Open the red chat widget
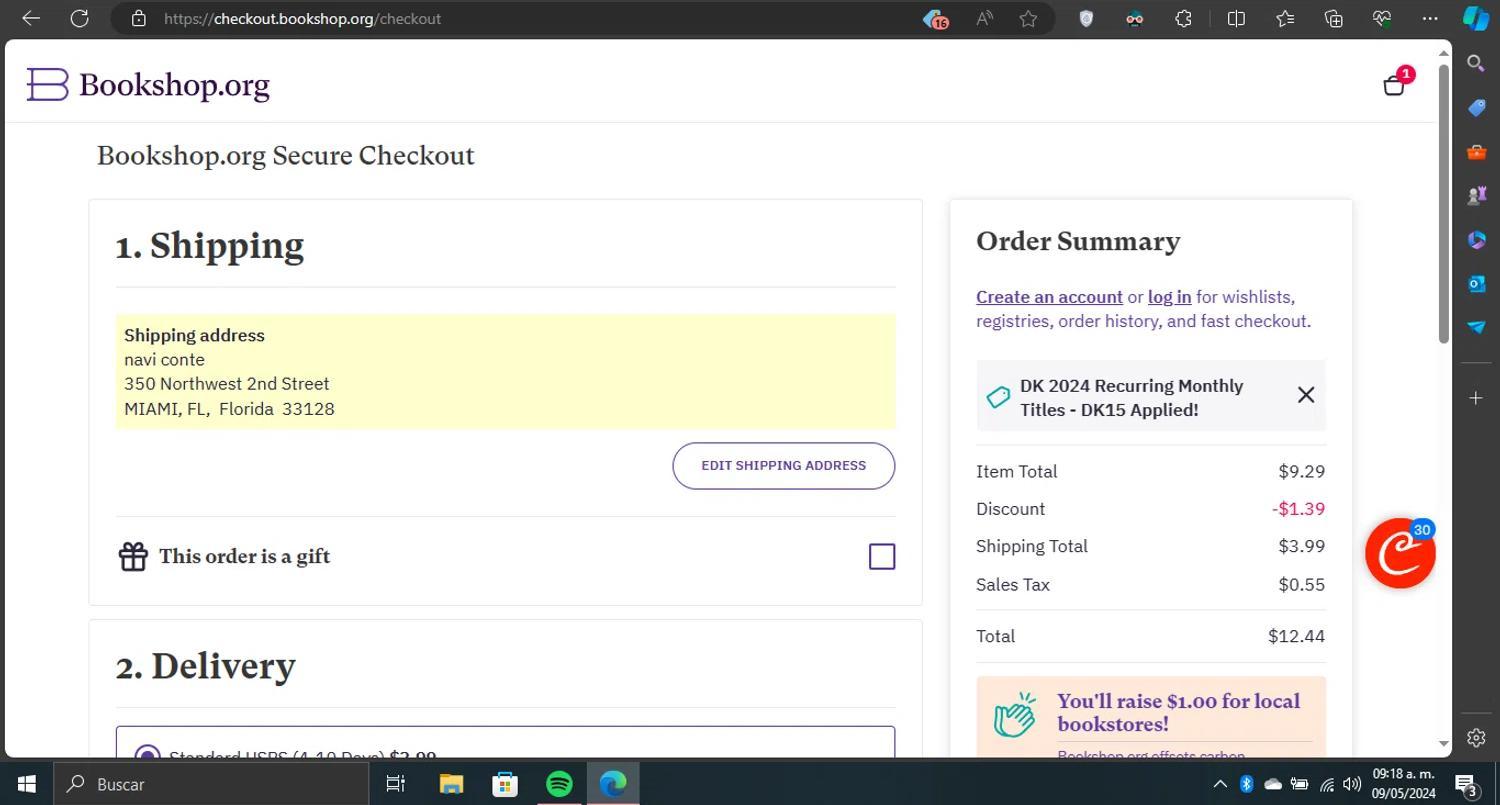The height and width of the screenshot is (805, 1500). (1400, 553)
